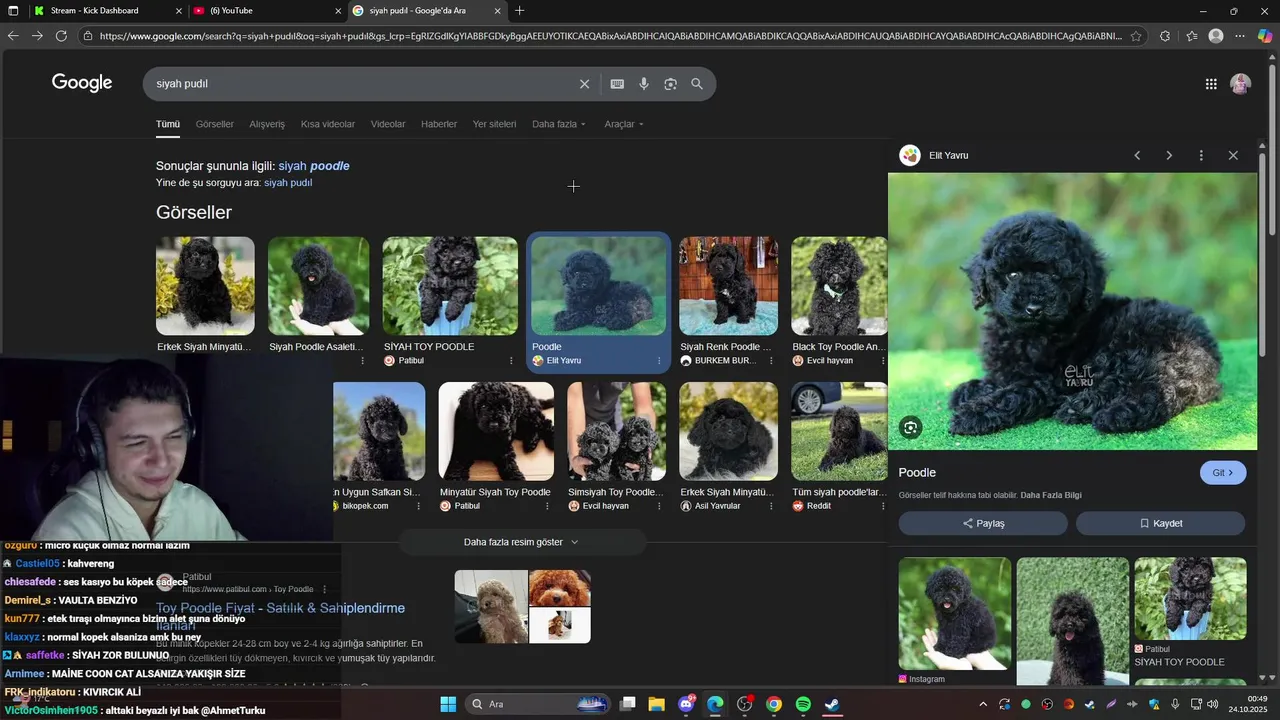Go to the Google logo homepage

82,83
